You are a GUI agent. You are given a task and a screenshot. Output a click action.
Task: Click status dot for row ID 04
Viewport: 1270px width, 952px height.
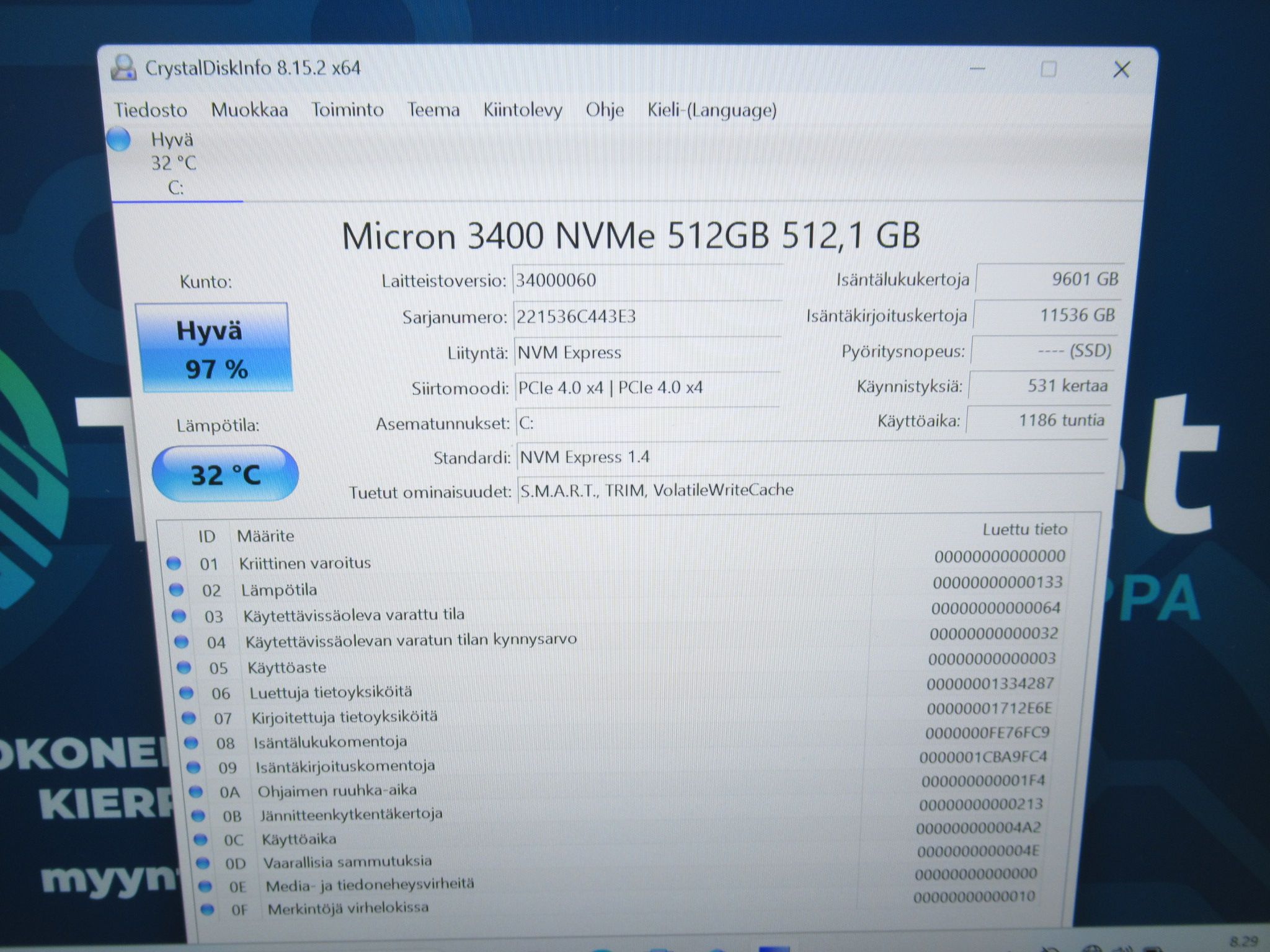[181, 641]
